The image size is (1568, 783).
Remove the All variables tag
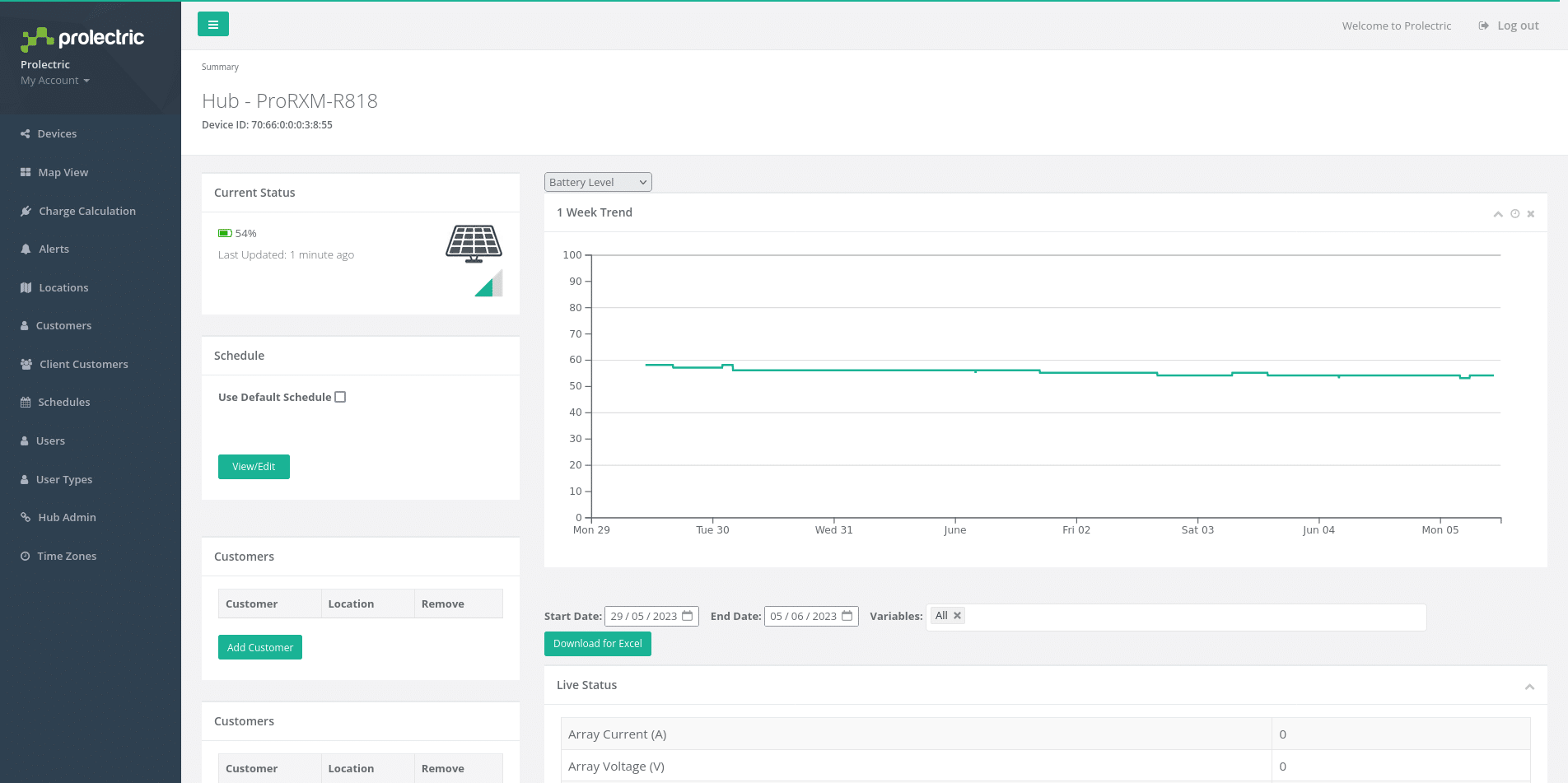coord(957,615)
